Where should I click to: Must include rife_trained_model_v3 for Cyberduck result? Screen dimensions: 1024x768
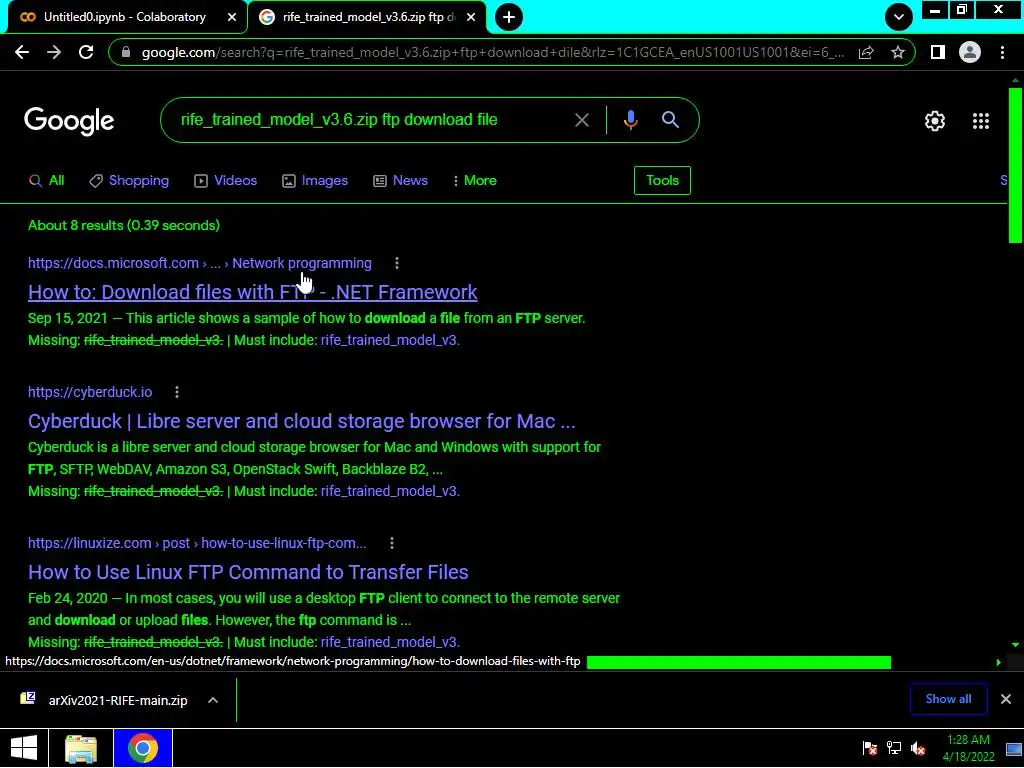[390, 491]
